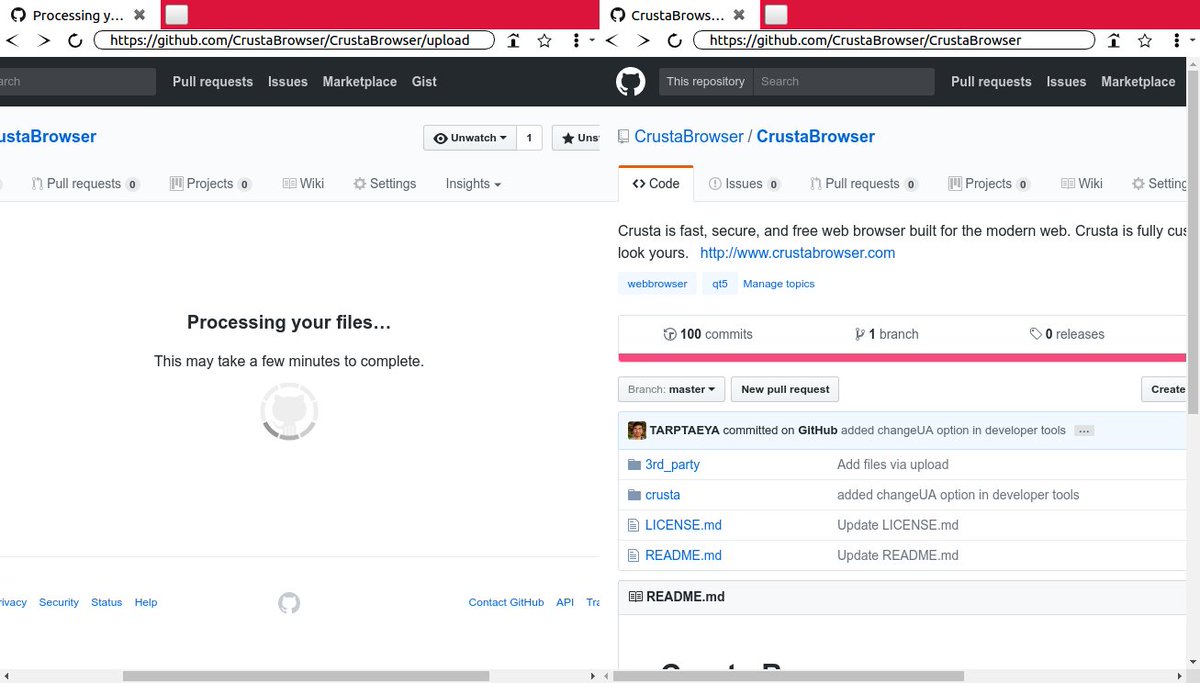Screen dimensions: 1200x683
Task: Open a new tab in the right pane
Action: (x=776, y=15)
